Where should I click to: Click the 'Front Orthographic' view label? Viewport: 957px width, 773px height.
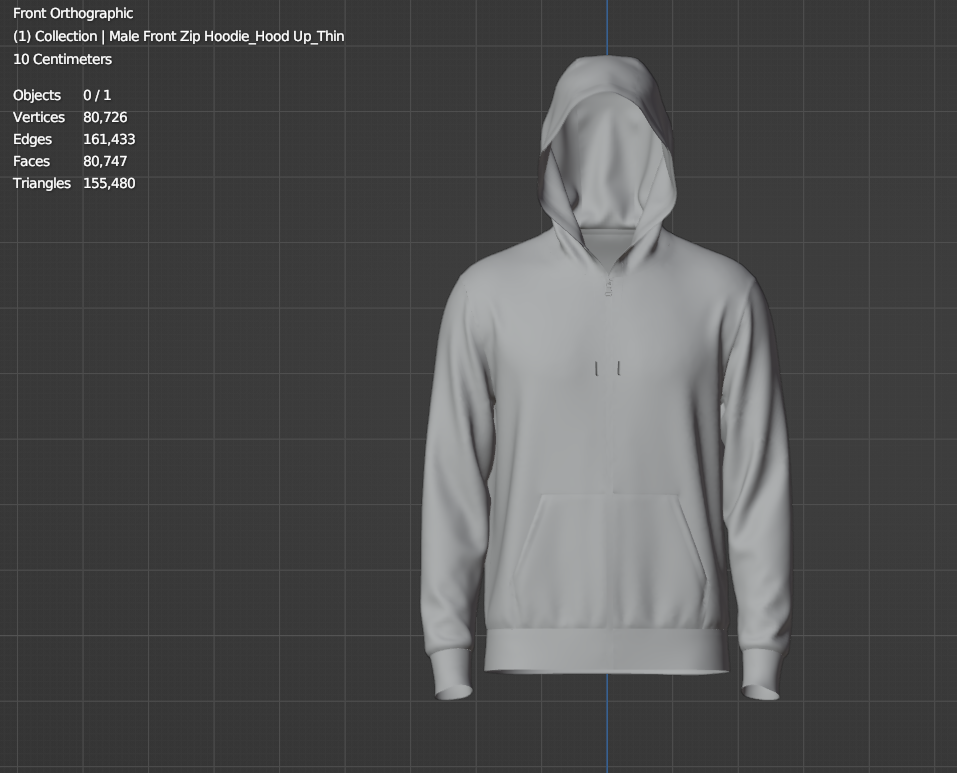click(73, 13)
